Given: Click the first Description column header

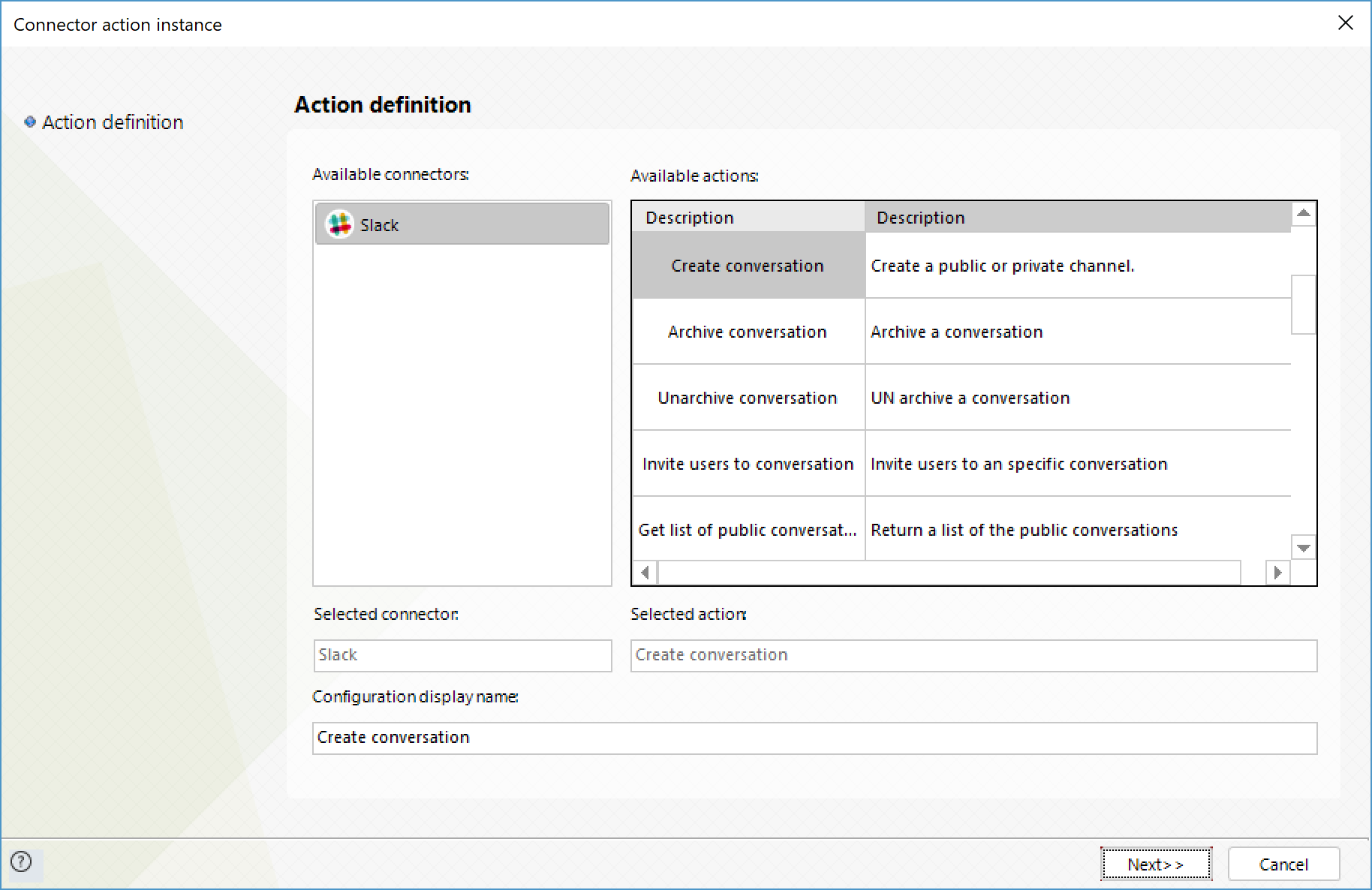Looking at the screenshot, I should [x=748, y=218].
